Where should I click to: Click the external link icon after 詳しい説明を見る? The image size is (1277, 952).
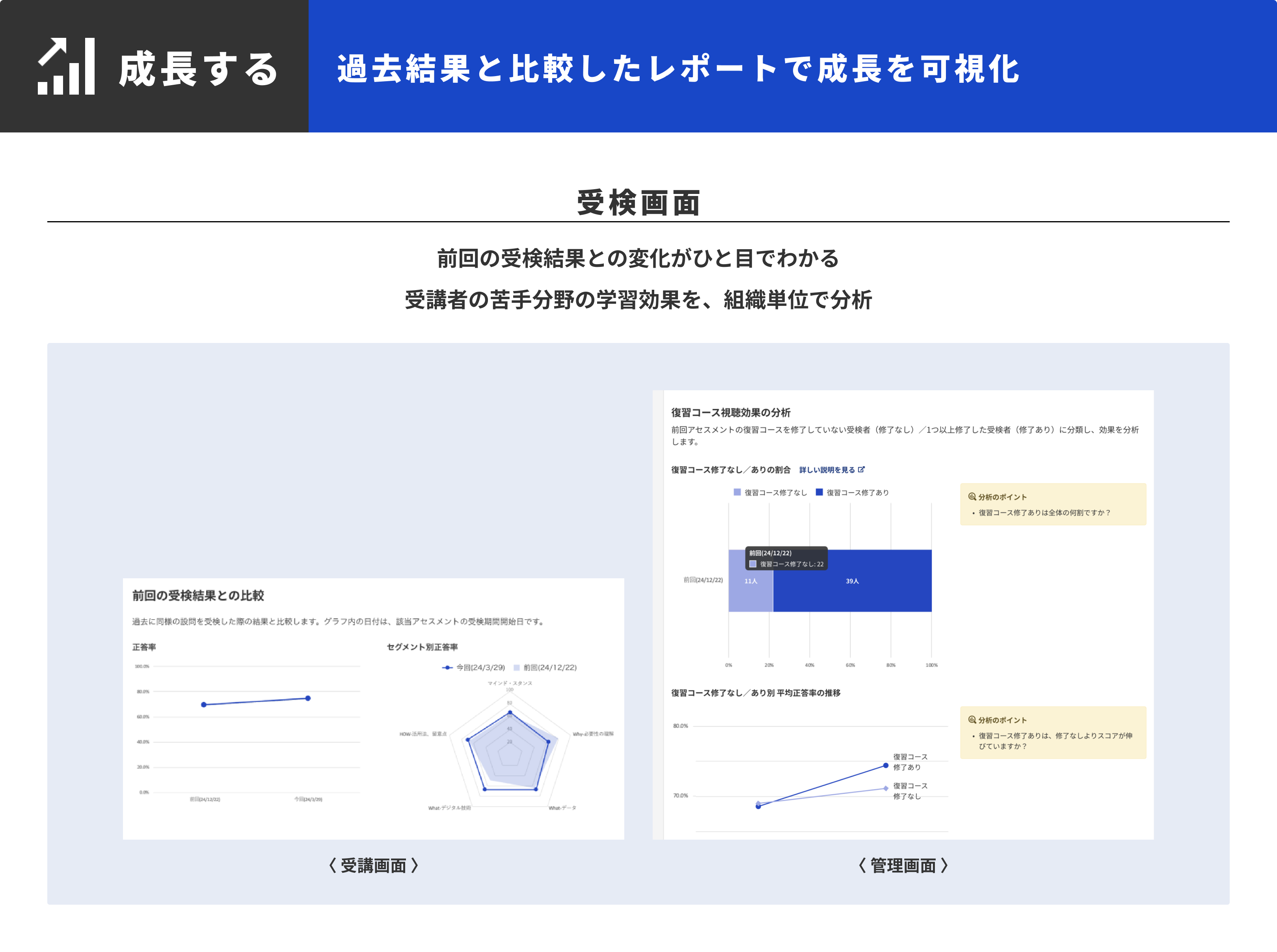point(861,469)
